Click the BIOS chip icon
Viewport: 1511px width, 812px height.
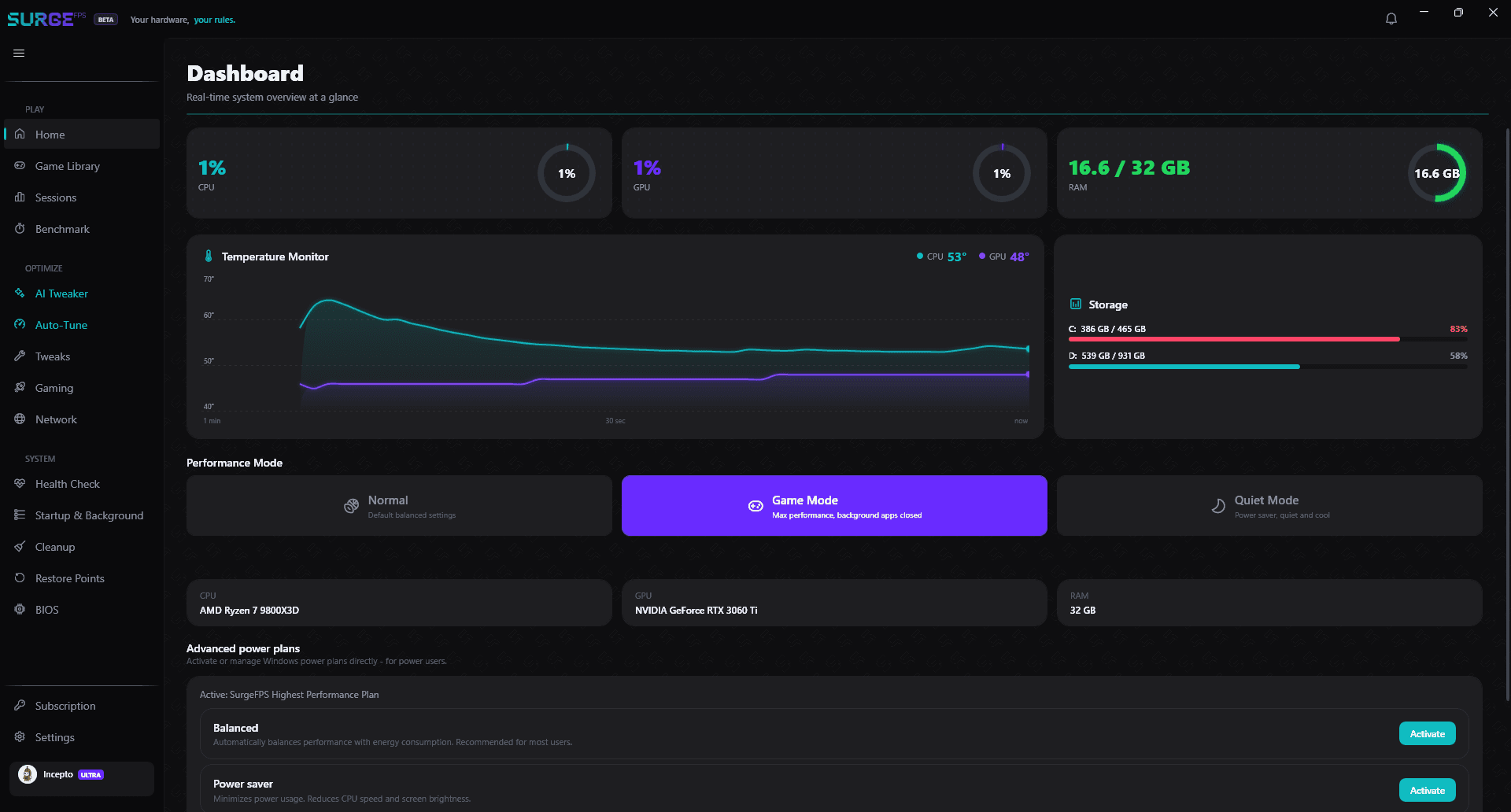pyautogui.click(x=20, y=609)
